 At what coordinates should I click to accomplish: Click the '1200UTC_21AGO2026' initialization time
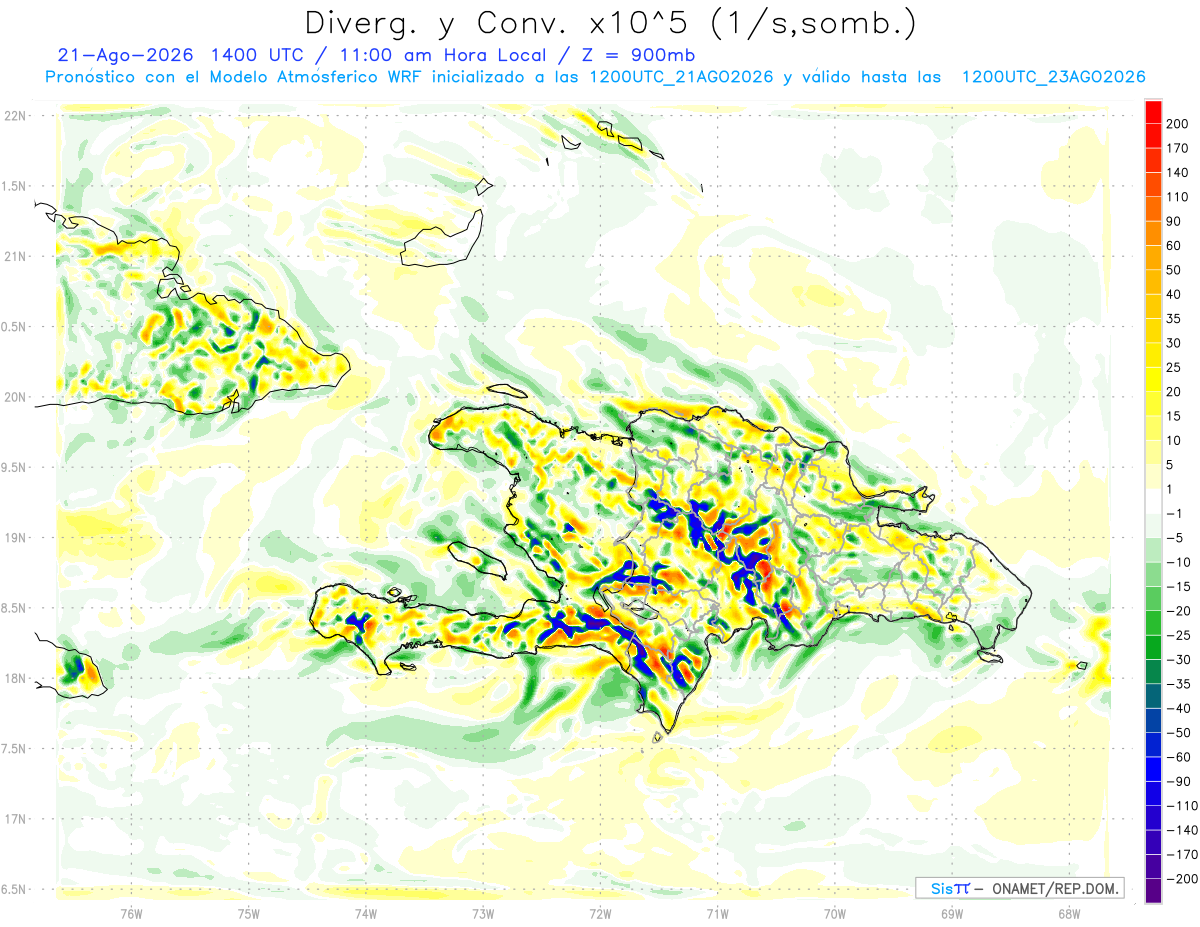pyautogui.click(x=680, y=77)
